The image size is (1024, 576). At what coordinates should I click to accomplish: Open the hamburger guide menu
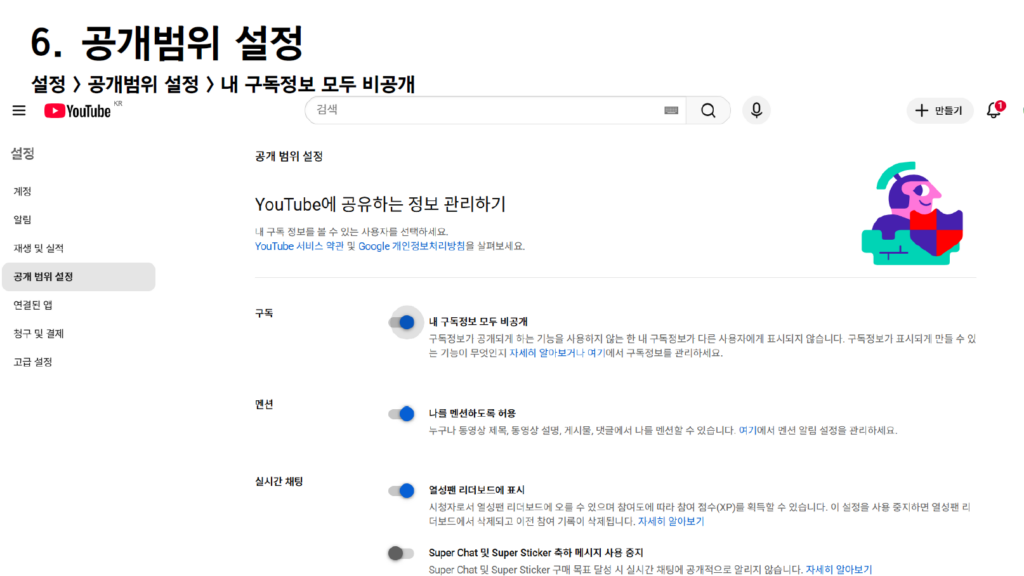(19, 110)
